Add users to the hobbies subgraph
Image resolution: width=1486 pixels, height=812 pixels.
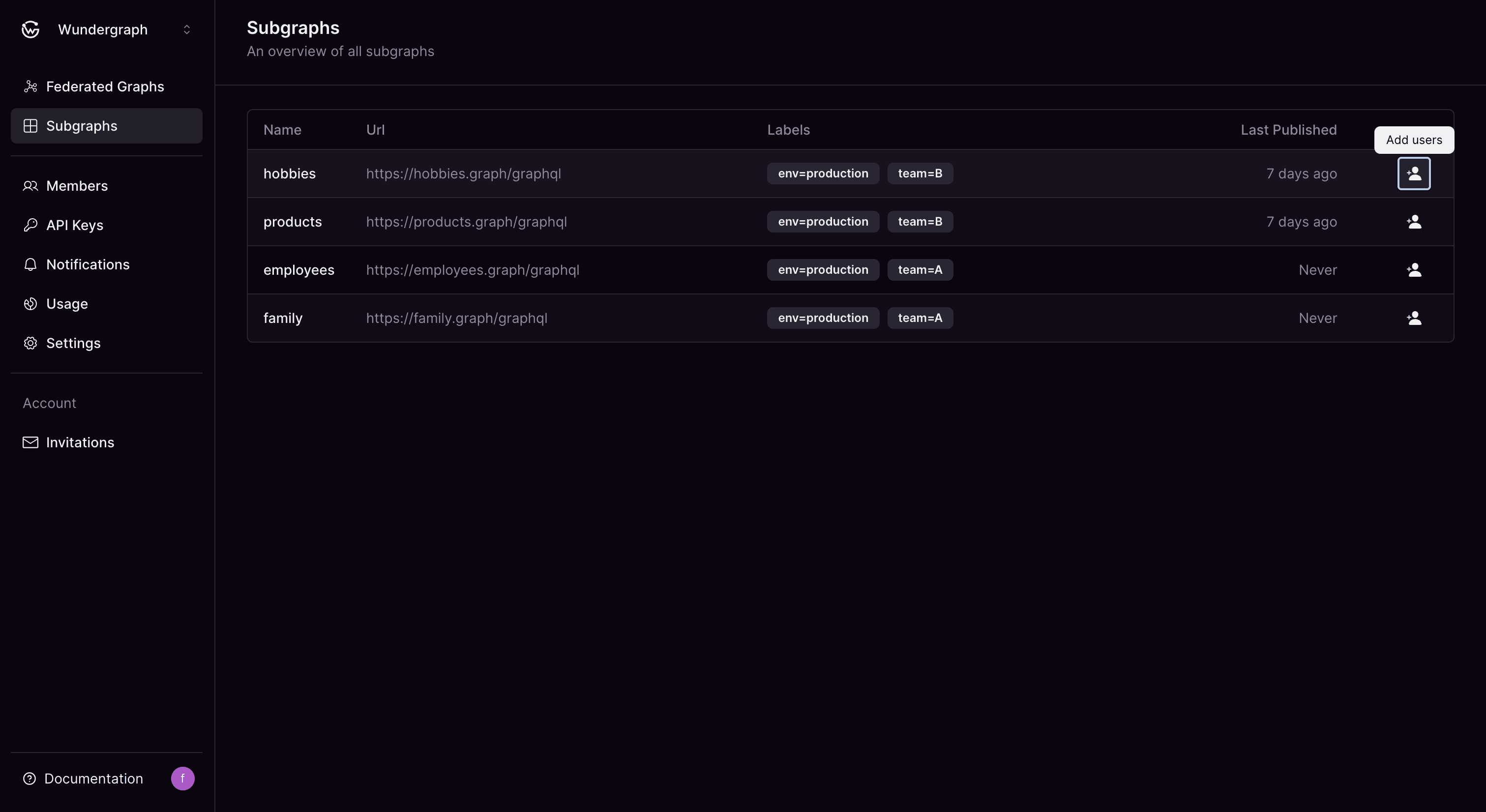(x=1414, y=173)
